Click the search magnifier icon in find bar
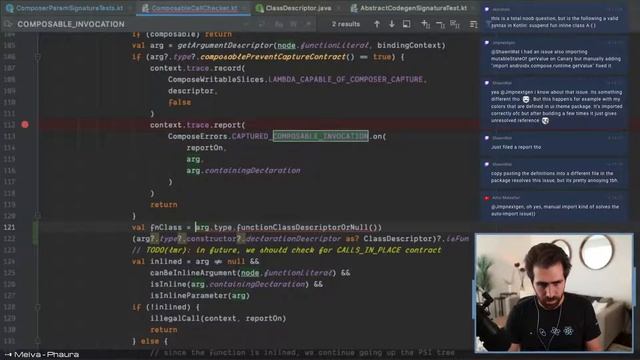The height and width of the screenshot is (360, 640). point(8,24)
